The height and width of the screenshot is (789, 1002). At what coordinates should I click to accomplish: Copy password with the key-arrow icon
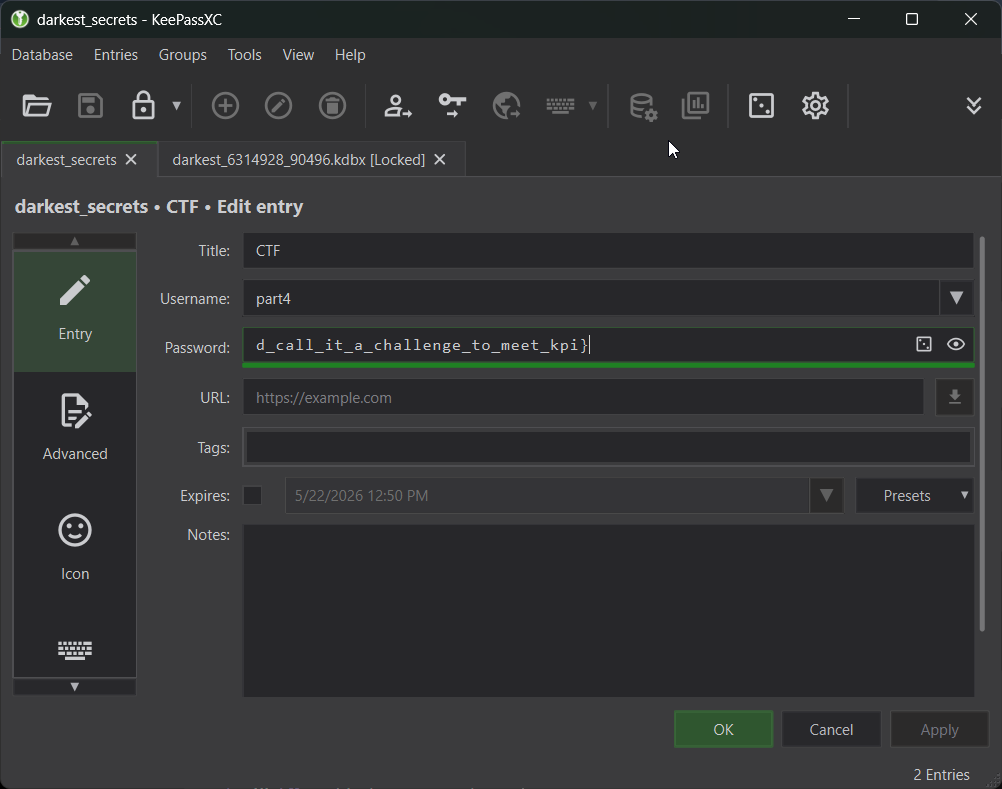click(x=452, y=105)
